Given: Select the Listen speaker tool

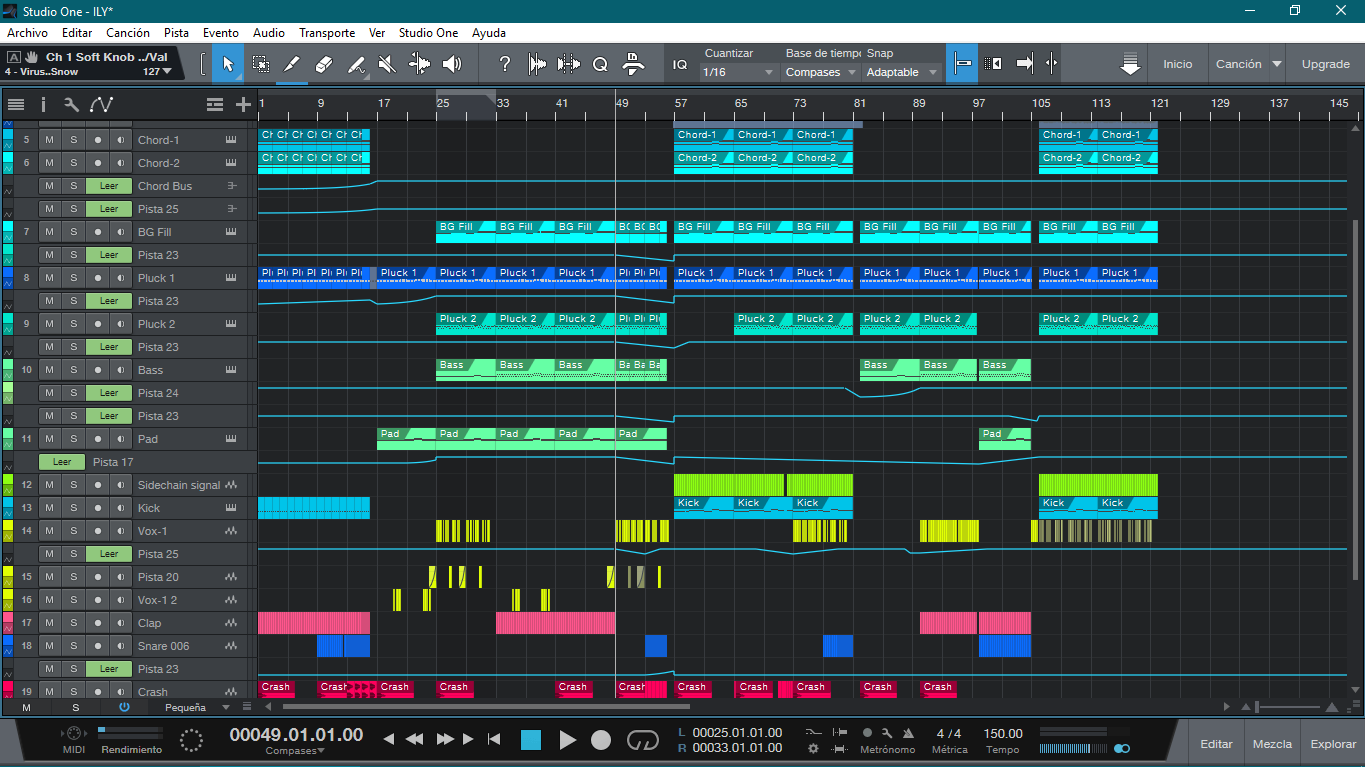Looking at the screenshot, I should (x=452, y=64).
